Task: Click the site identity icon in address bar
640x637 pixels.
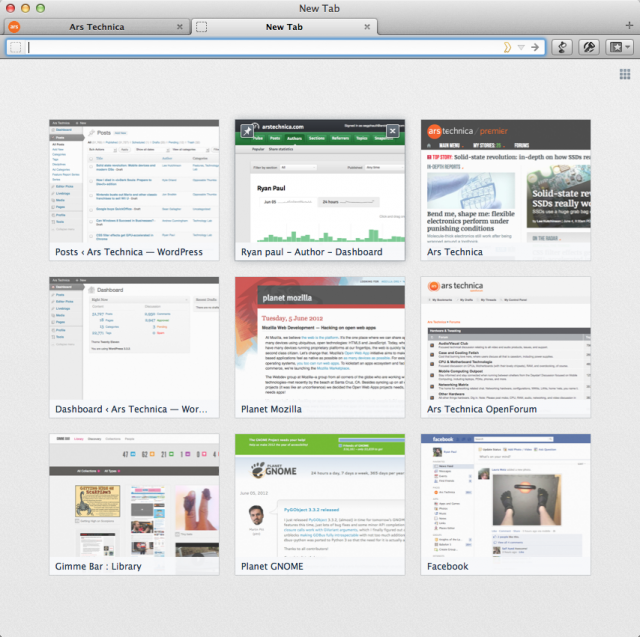Action: [16, 47]
